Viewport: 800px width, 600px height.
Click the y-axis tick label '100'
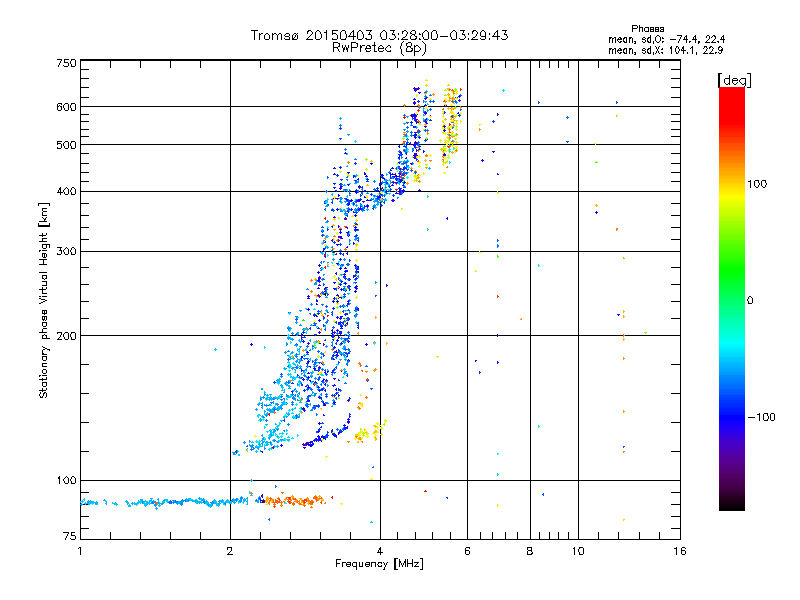click(66, 480)
